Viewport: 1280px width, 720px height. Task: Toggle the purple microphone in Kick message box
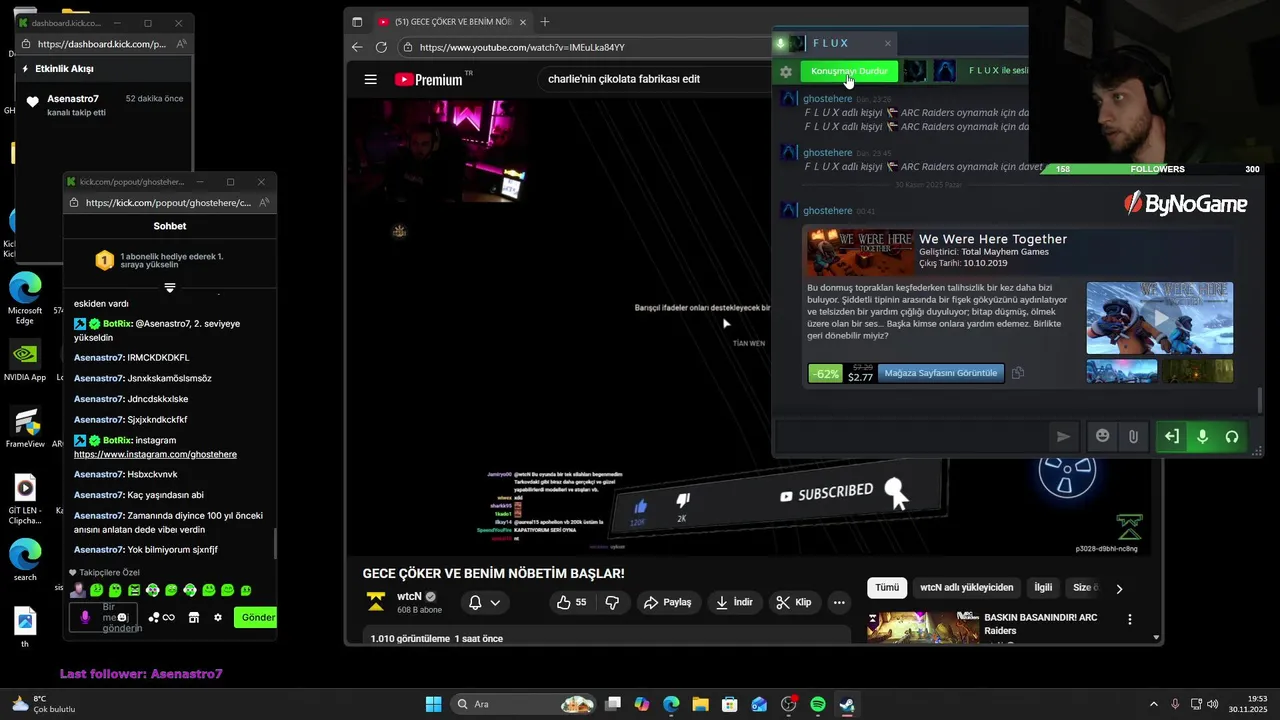point(85,617)
